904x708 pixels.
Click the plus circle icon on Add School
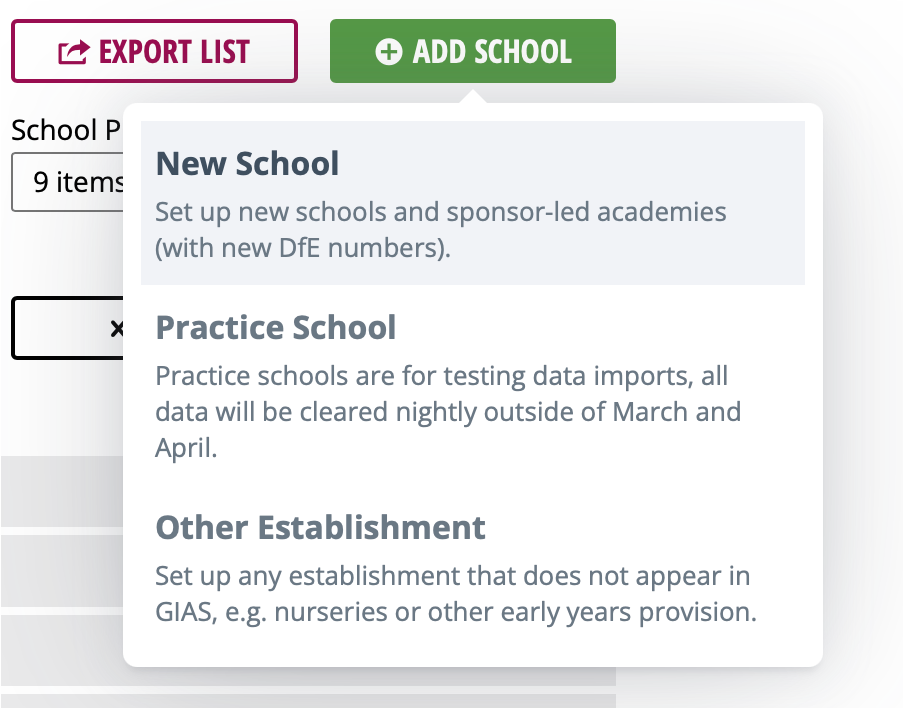coord(389,51)
